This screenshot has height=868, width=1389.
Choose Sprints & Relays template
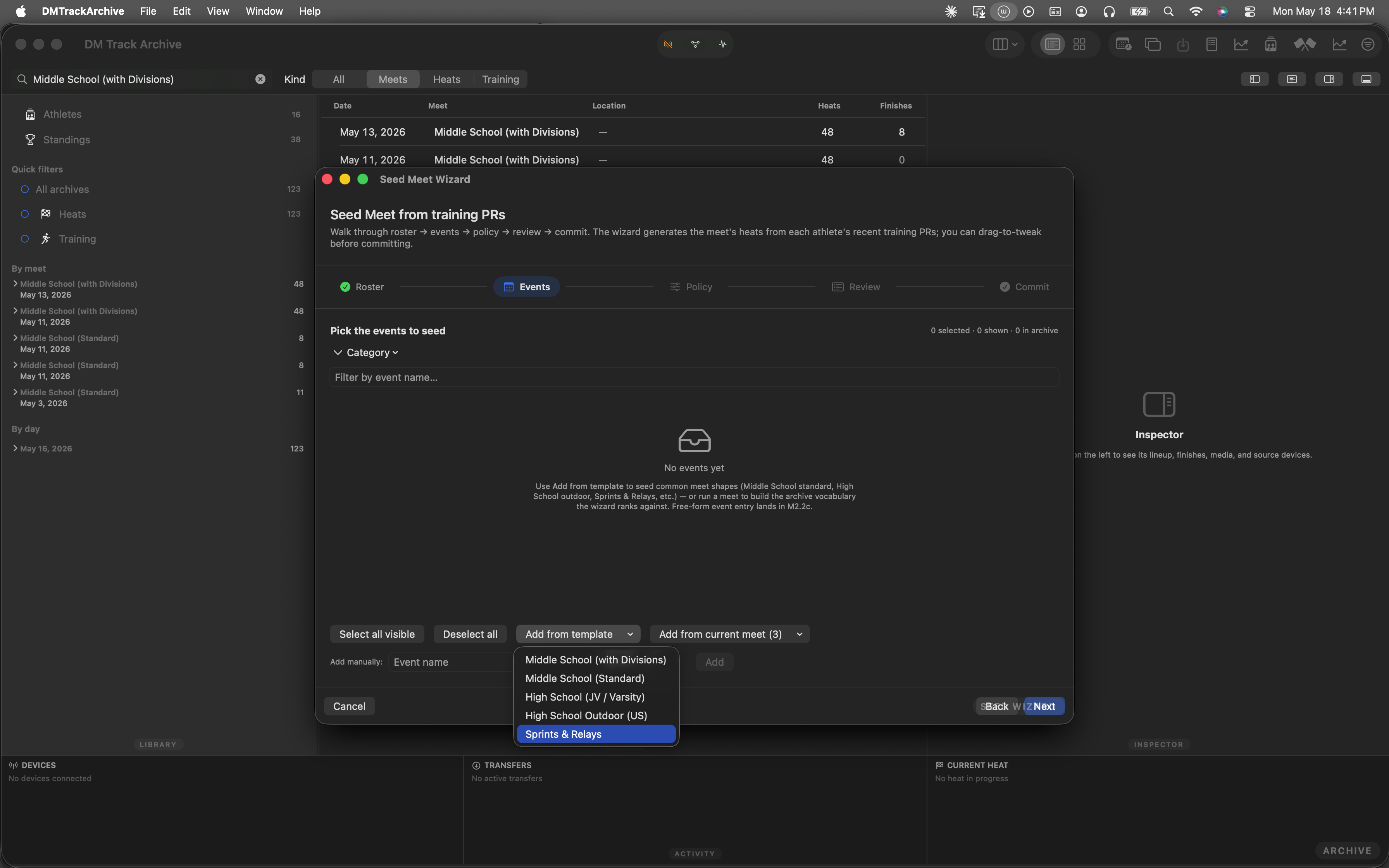click(x=596, y=734)
